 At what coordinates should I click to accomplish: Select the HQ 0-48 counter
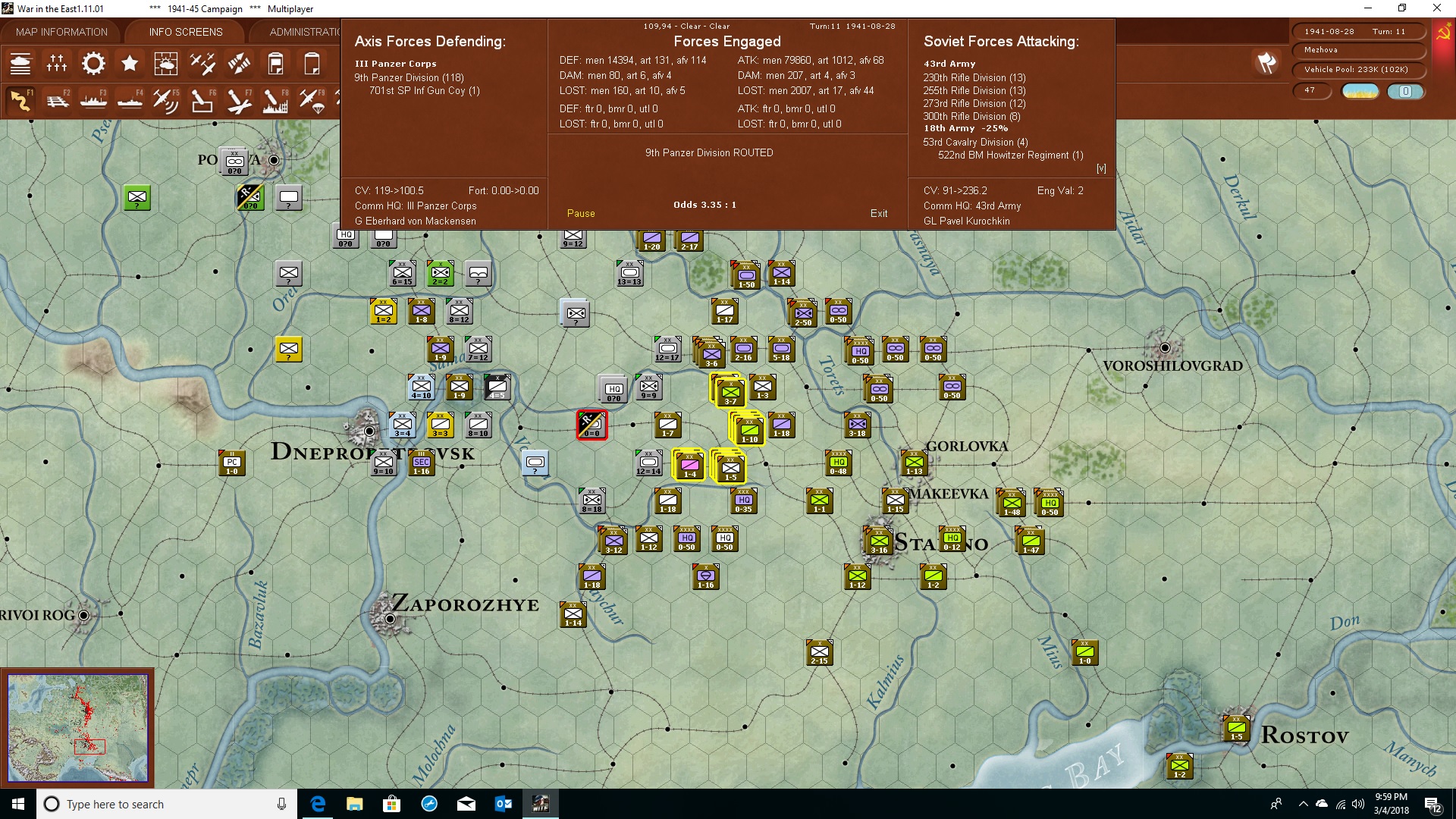(838, 463)
